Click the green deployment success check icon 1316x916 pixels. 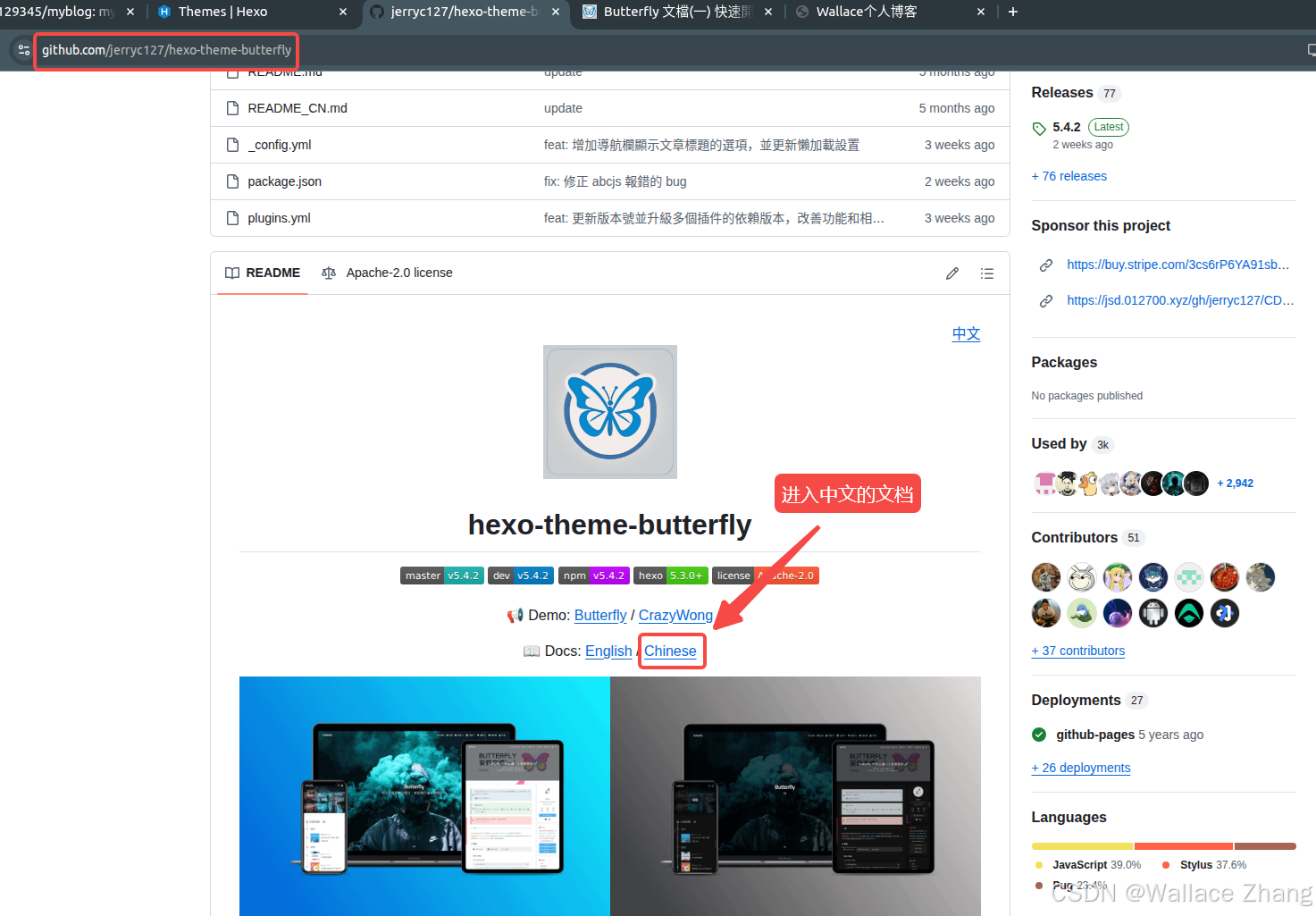point(1039,735)
